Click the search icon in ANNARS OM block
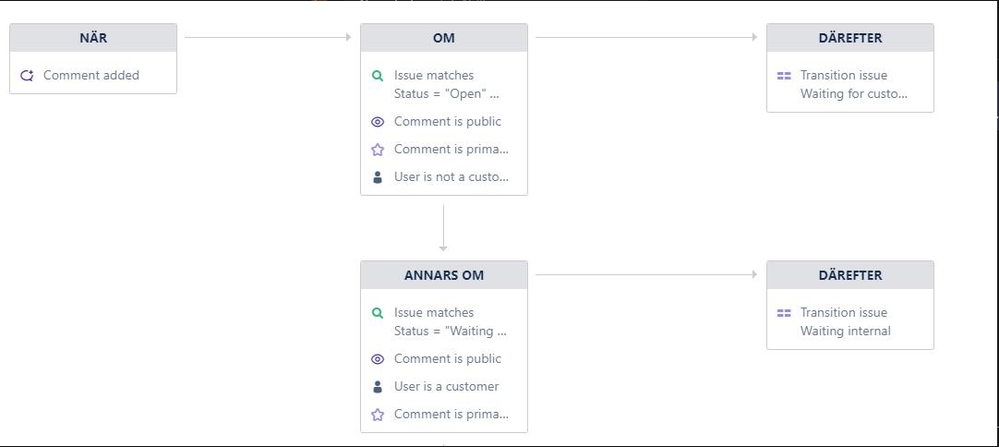Viewport: 999px width, 447px height. 377,313
